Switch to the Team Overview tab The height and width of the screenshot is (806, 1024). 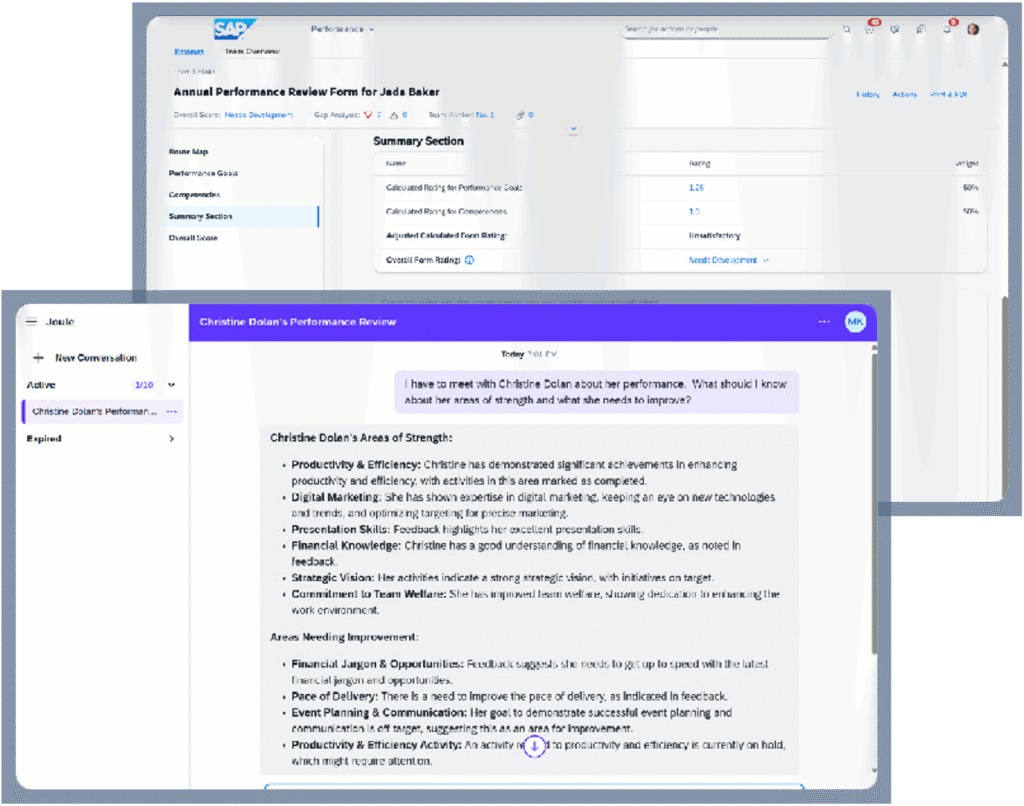point(251,50)
